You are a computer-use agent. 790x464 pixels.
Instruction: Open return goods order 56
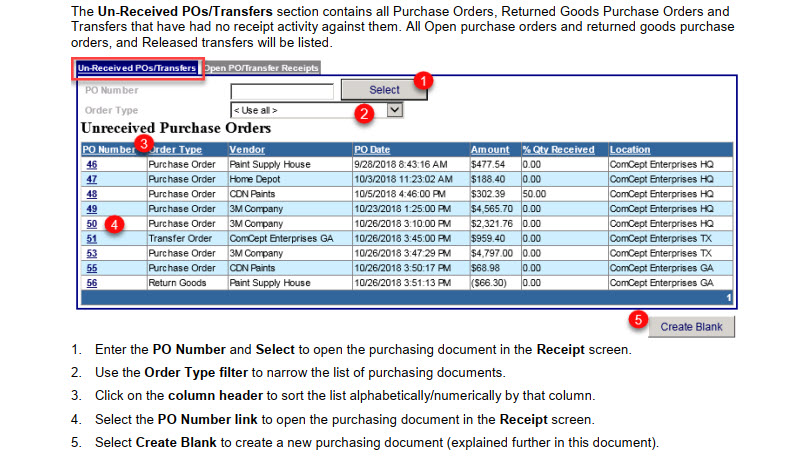click(x=91, y=283)
